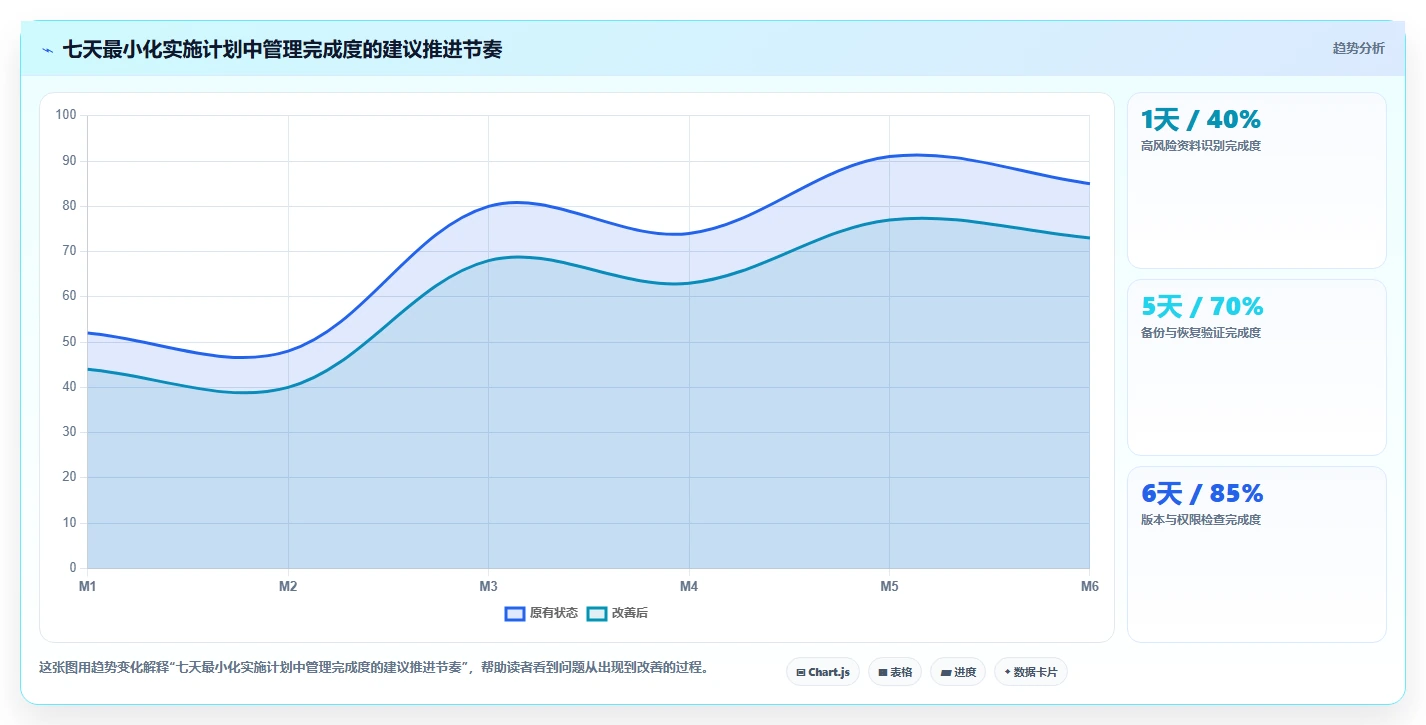
Task: Select the 6天 / 85% metric value
Action: [1202, 493]
